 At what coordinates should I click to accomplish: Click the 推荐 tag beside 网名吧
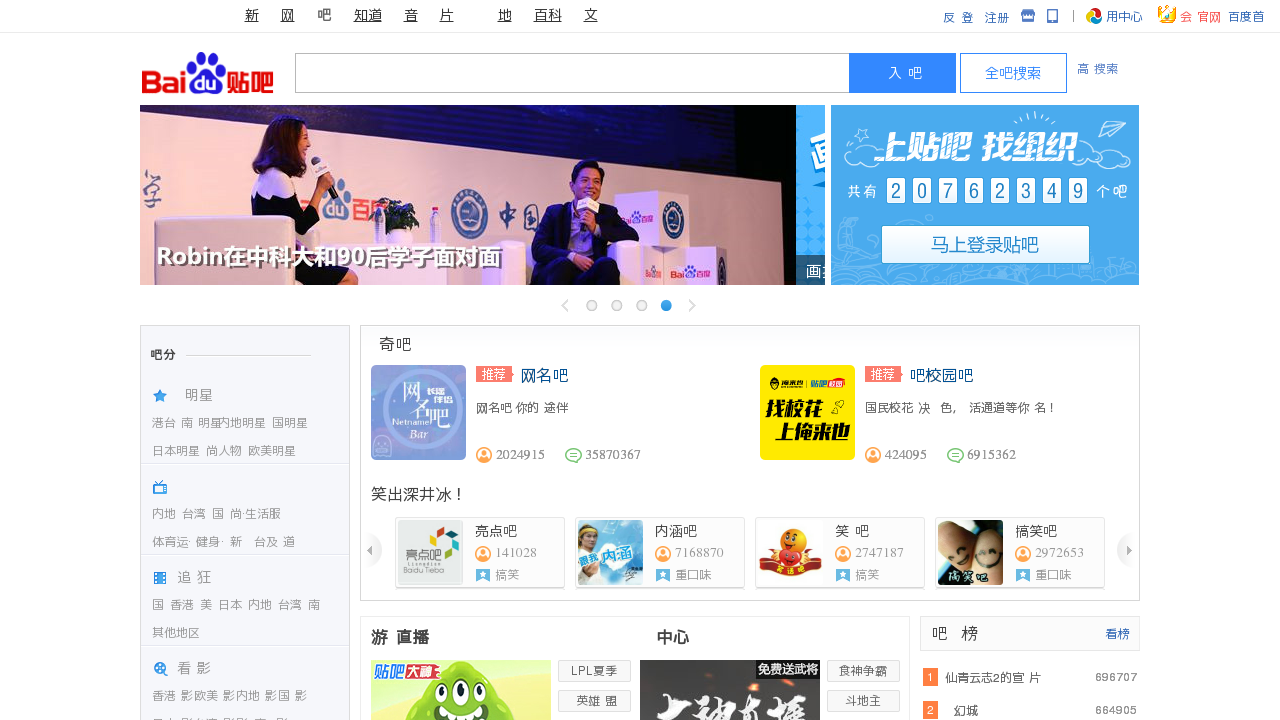[494, 374]
